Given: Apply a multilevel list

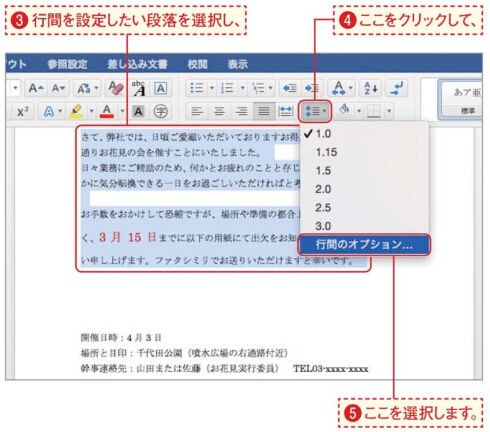Looking at the screenshot, I should tap(258, 88).
